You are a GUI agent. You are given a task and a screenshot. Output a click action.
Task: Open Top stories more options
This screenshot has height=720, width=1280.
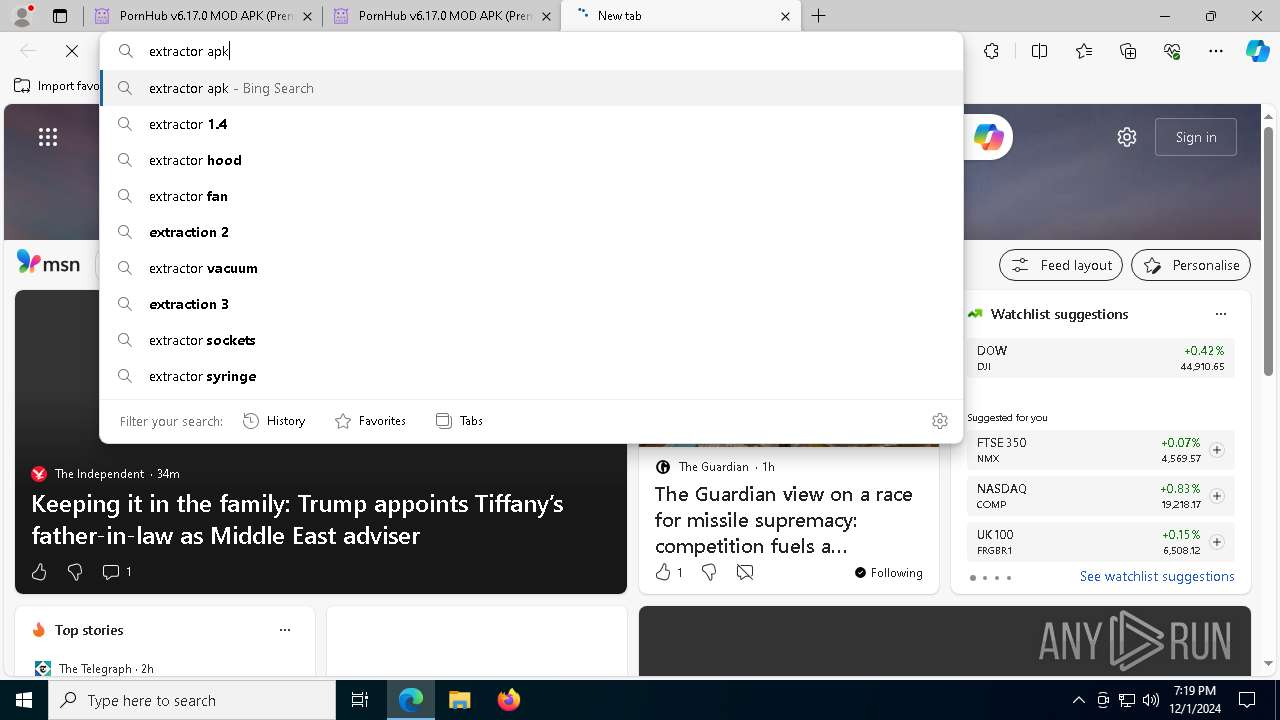coord(285,630)
